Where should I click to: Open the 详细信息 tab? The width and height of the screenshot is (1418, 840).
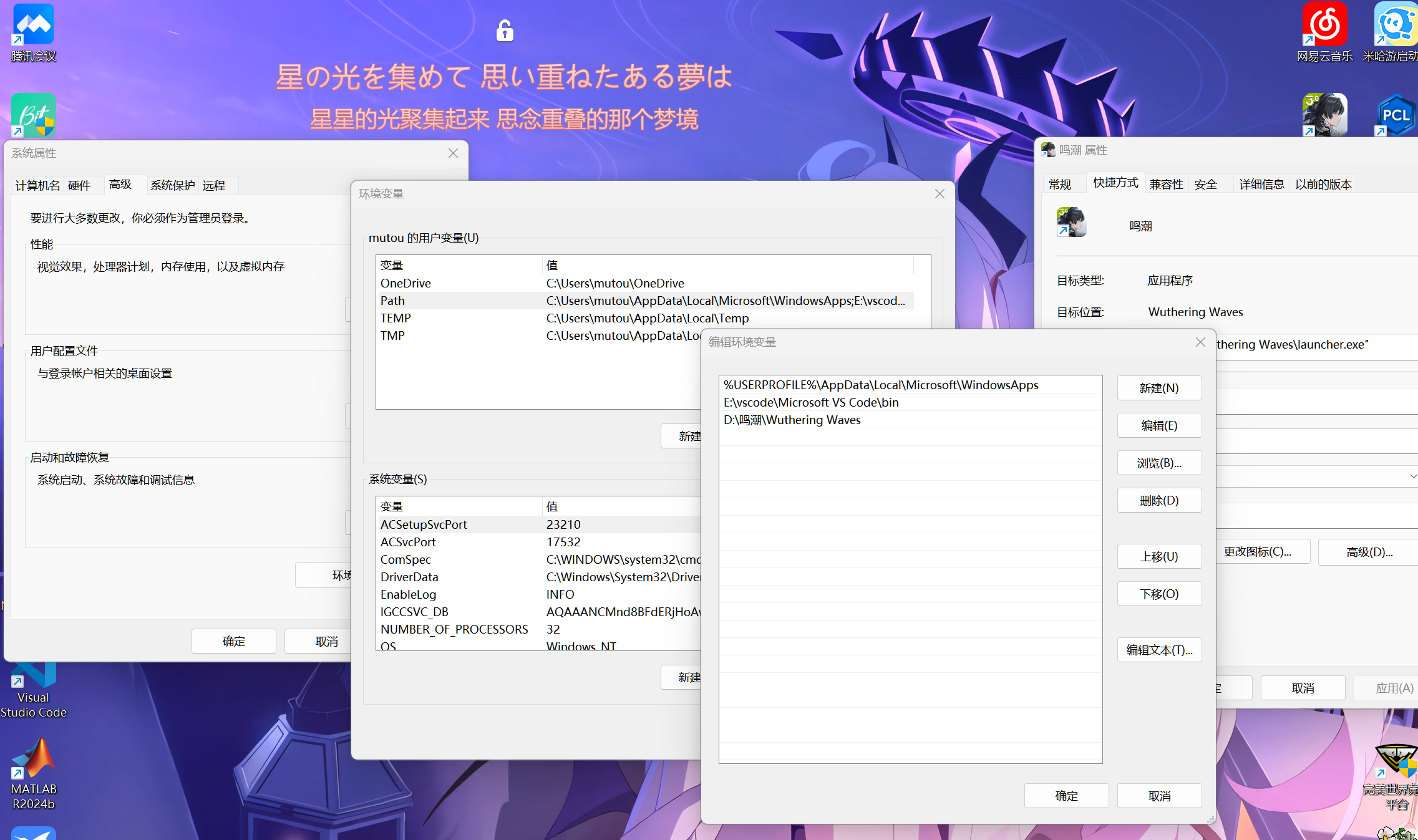coord(1261,184)
